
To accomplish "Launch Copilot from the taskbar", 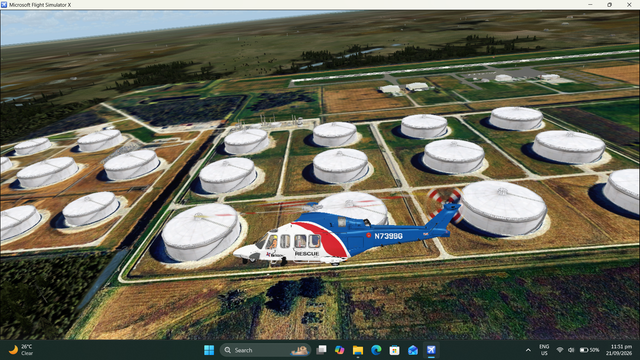I will pos(340,350).
